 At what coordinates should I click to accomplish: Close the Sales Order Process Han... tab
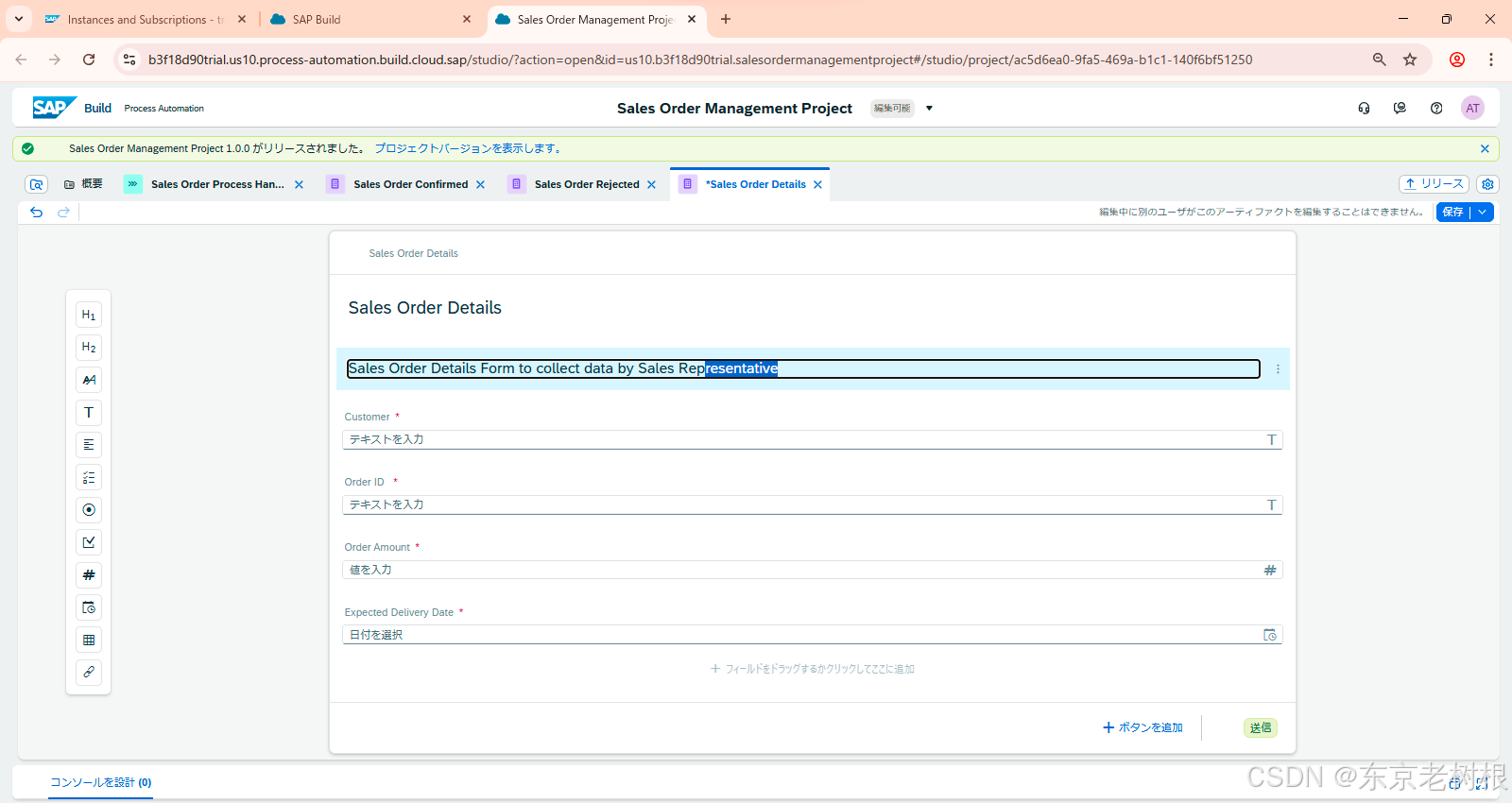(299, 184)
